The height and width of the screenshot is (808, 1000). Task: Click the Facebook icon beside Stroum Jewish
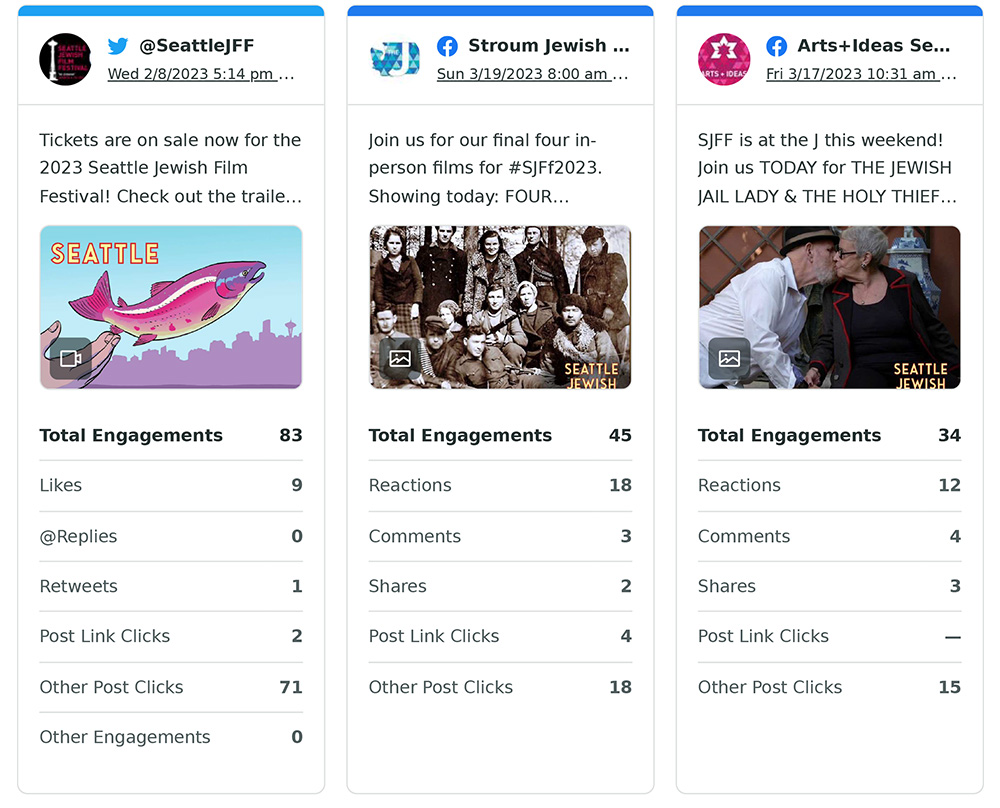447,46
